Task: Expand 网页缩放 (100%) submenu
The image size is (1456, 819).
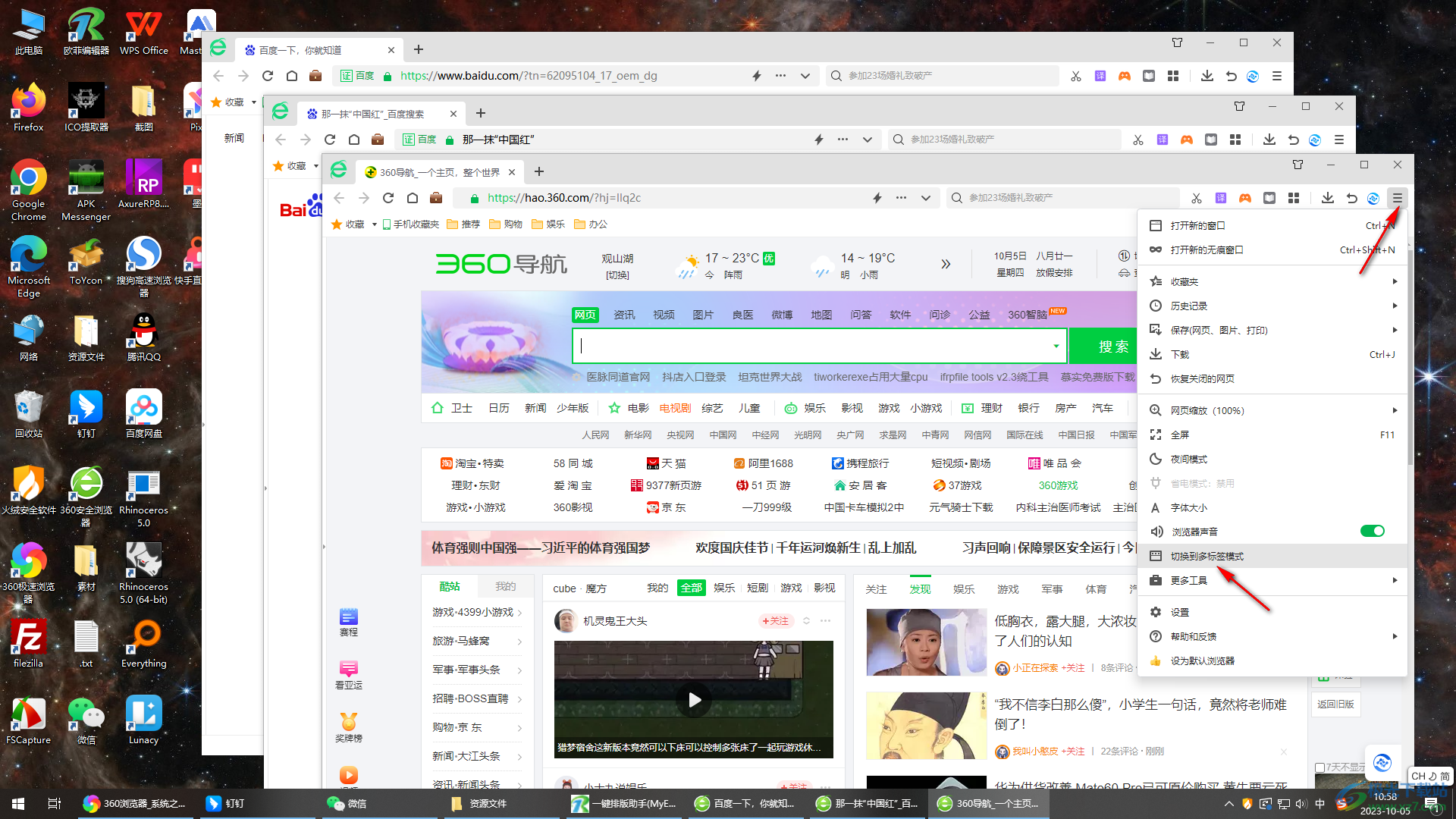Action: pyautogui.click(x=1272, y=410)
